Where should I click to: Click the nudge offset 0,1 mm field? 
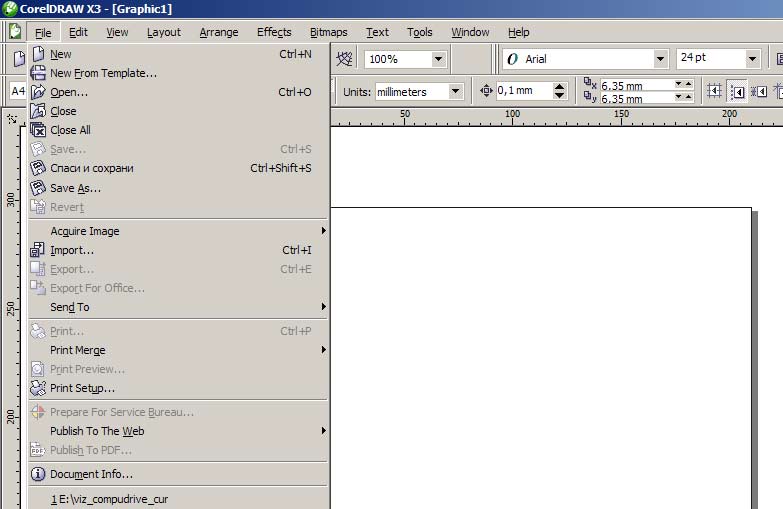point(524,90)
